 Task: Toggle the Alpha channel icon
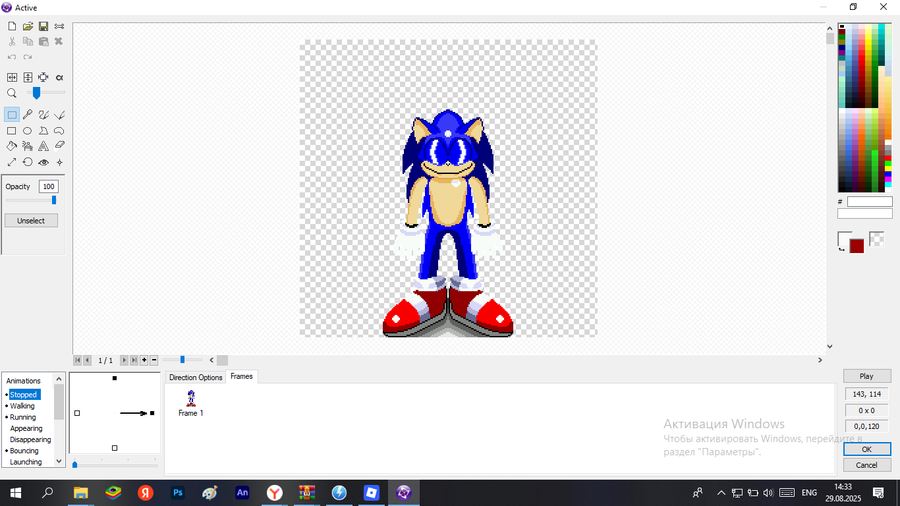(59, 77)
